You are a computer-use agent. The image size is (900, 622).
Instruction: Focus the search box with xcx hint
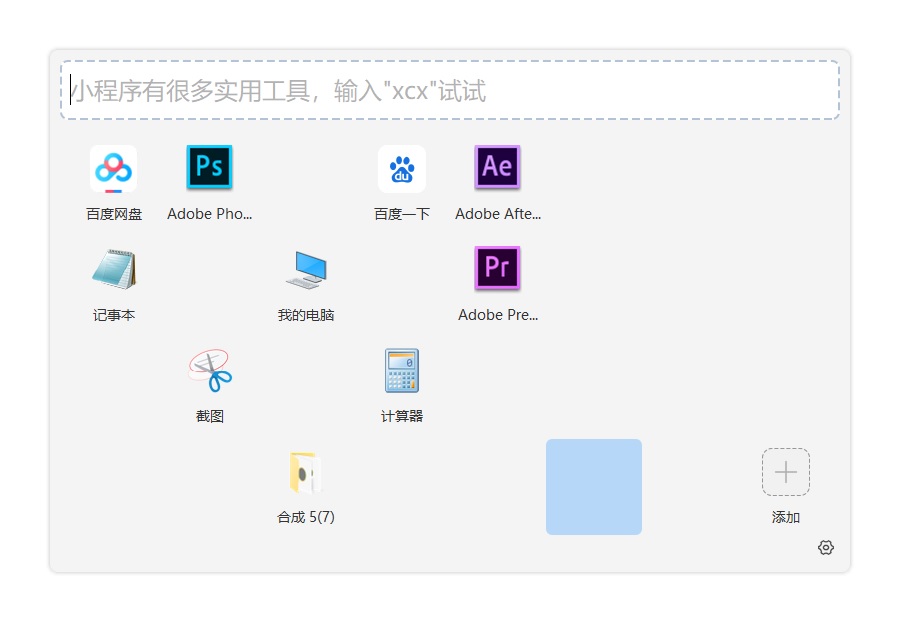point(450,90)
